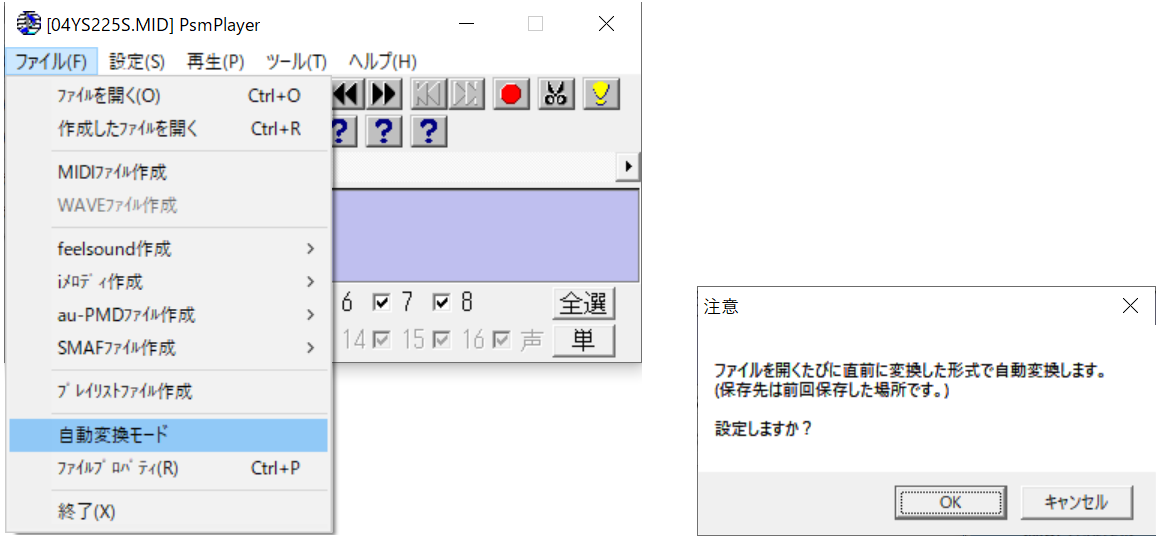Open ファイルプロパティ(R) menu item

[x=168, y=468]
